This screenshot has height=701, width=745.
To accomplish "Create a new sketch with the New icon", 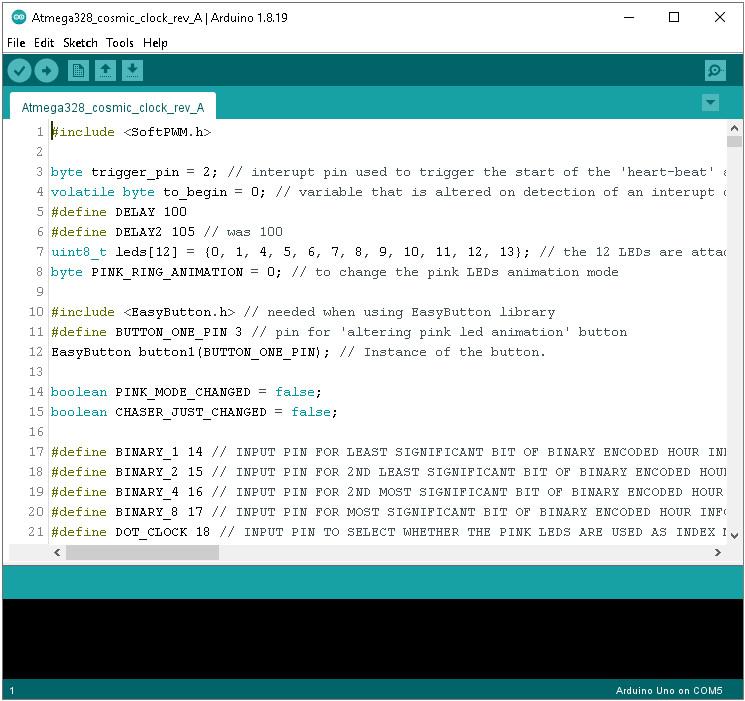I will click(78, 71).
